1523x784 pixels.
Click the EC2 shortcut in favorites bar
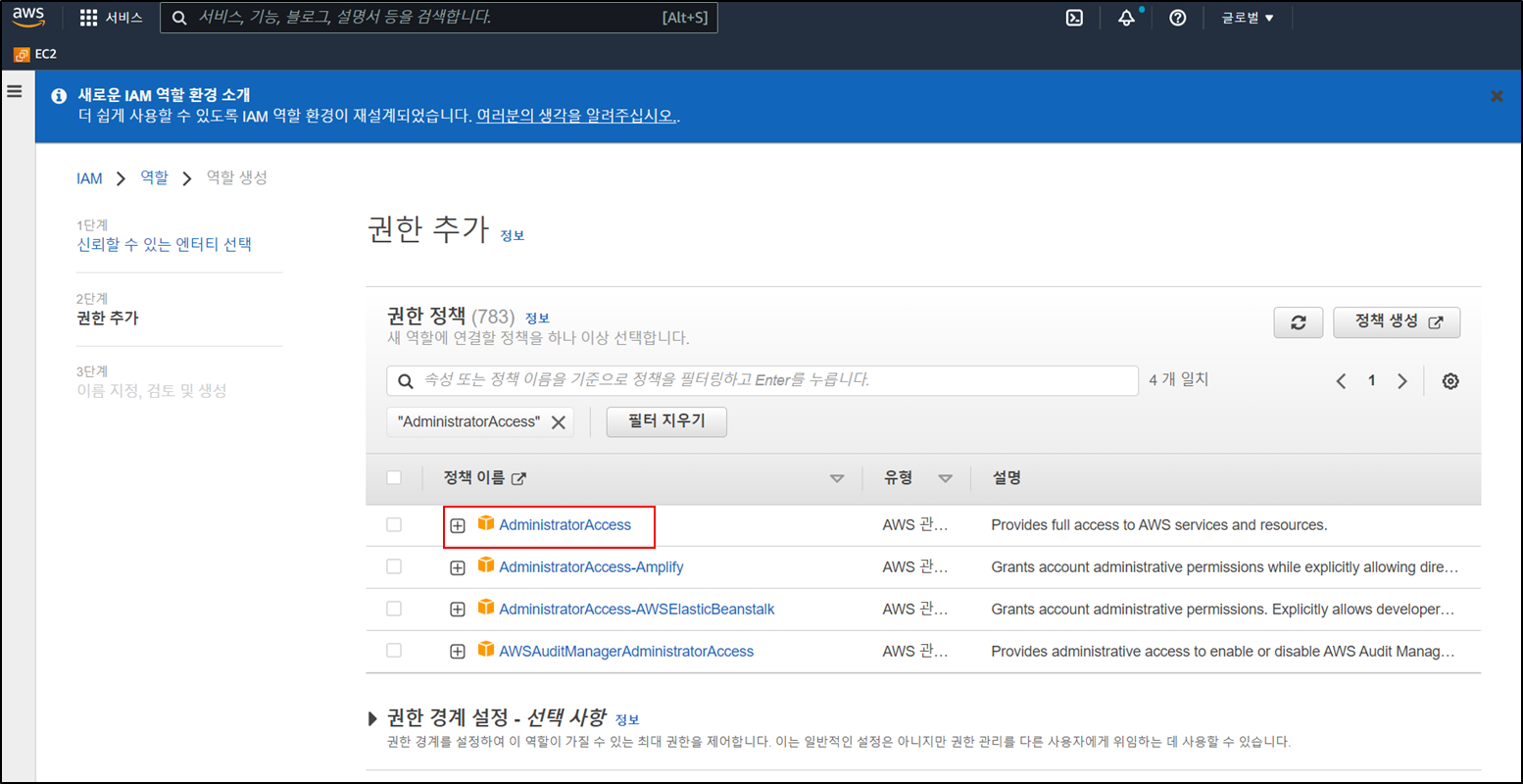click(x=35, y=54)
